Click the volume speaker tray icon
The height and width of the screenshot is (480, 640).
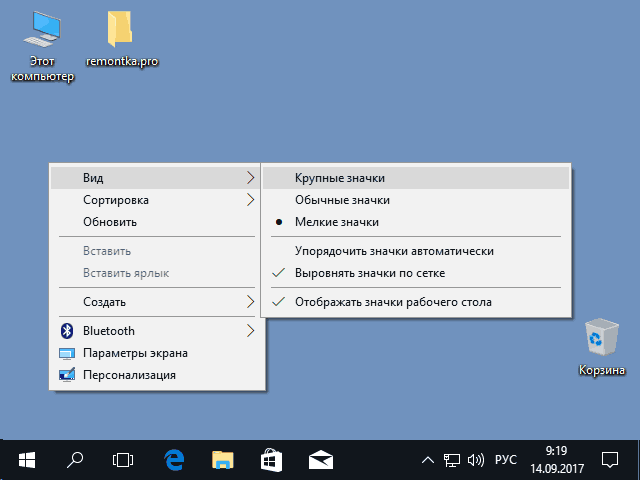(x=476, y=460)
